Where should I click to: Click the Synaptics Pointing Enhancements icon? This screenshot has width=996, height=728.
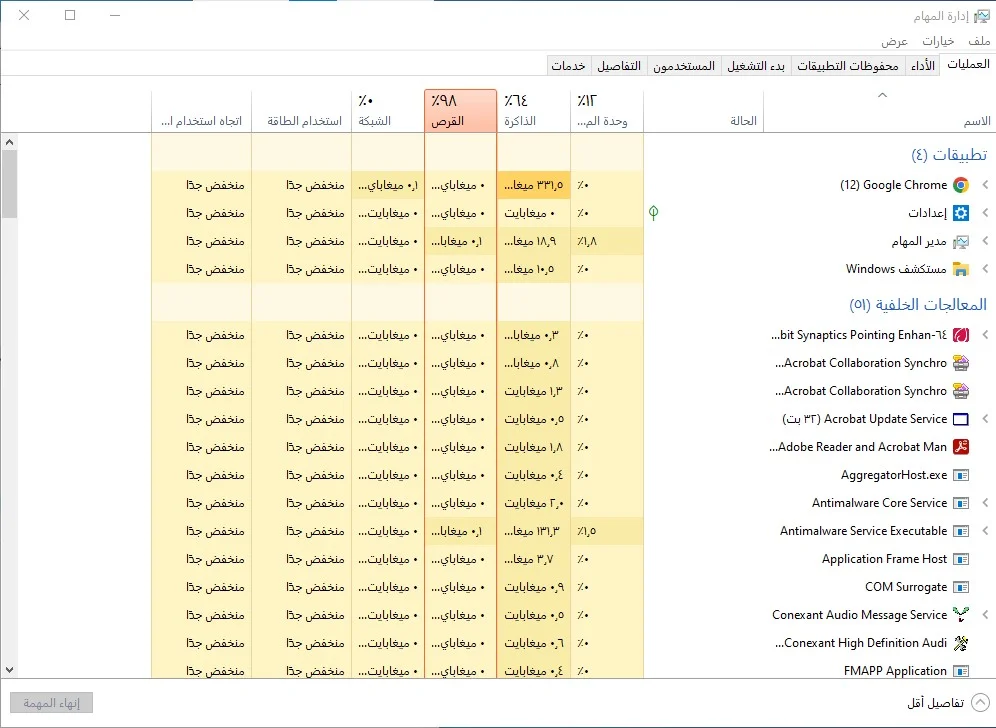(960, 335)
